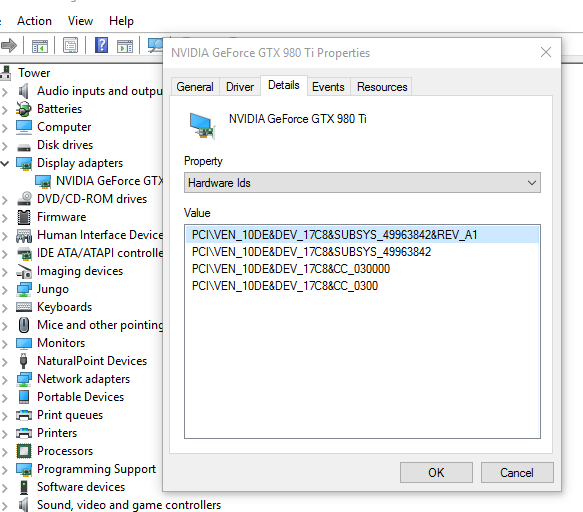
Task: Select hardware ID ending with REV_A1
Action: coord(362,235)
